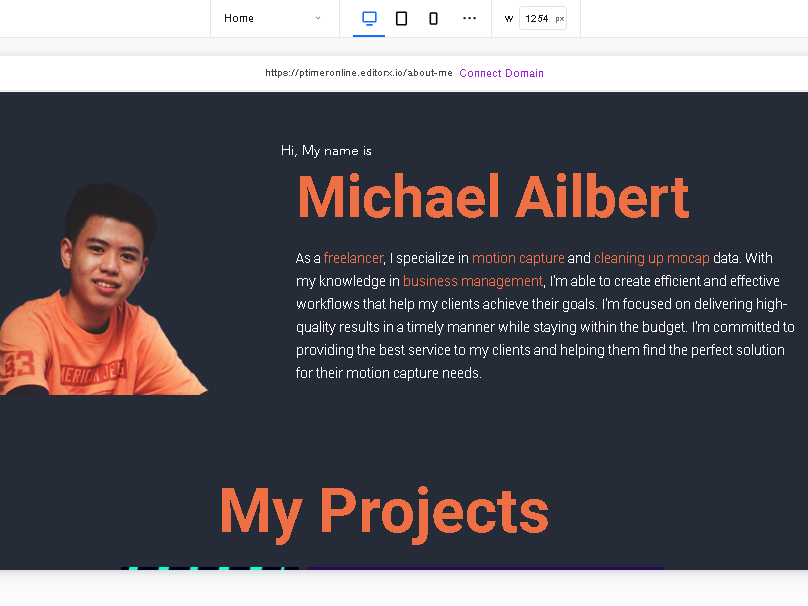
Task: Click the 'freelancer' highlighted word
Action: pyautogui.click(x=353, y=258)
